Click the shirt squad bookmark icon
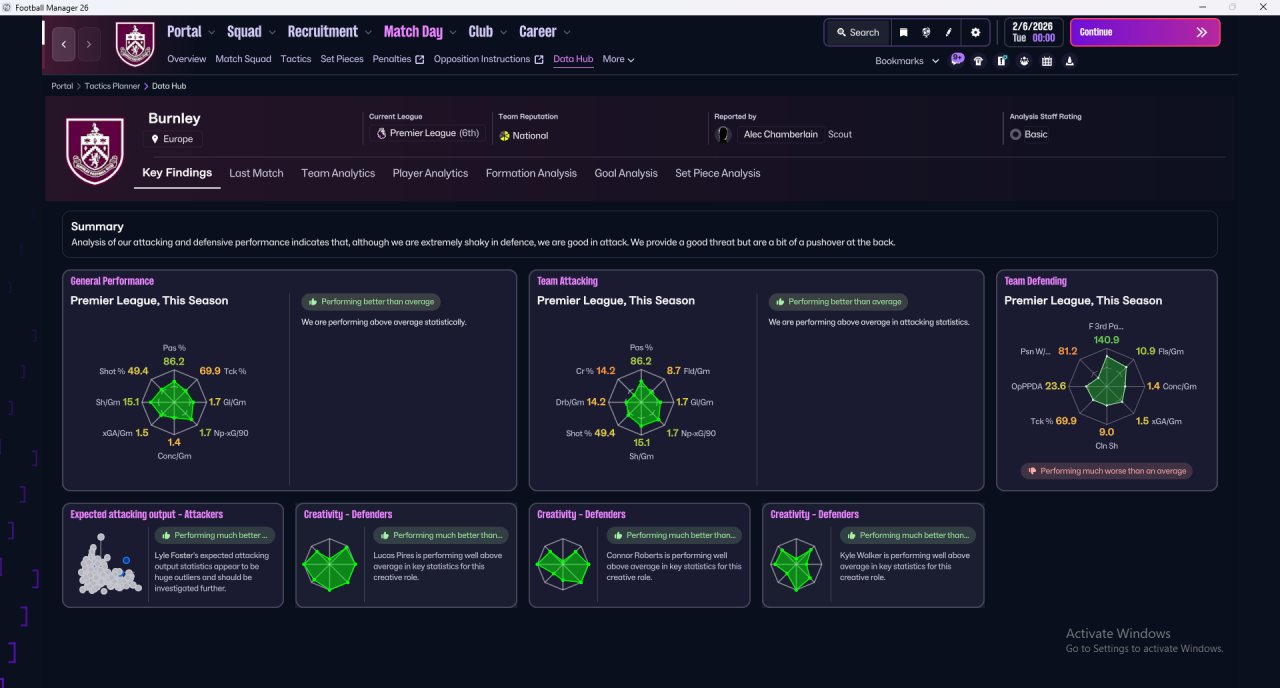This screenshot has width=1280, height=688. (x=978, y=61)
